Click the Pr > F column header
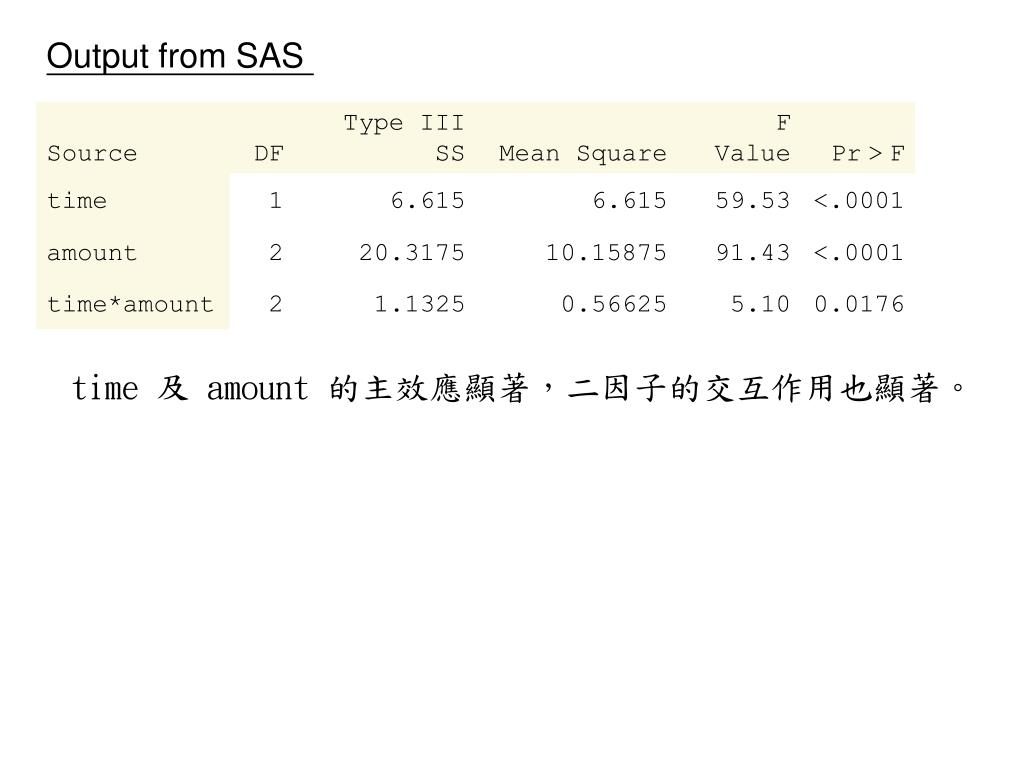1024x768 pixels. point(868,153)
